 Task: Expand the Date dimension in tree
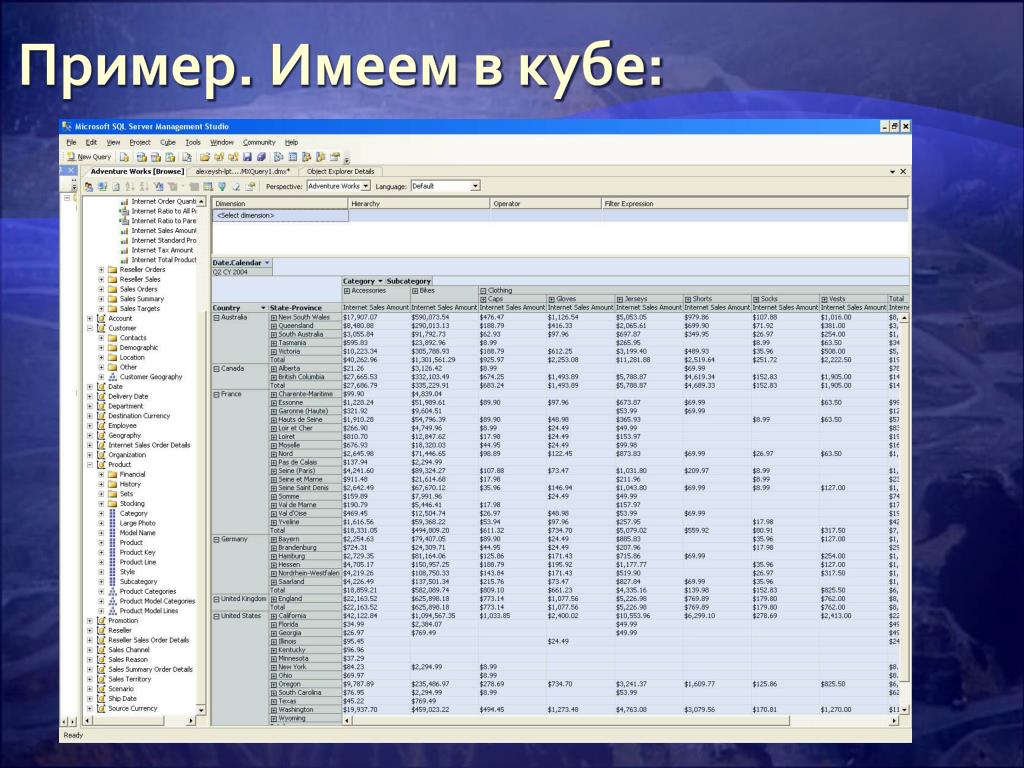pos(90,387)
